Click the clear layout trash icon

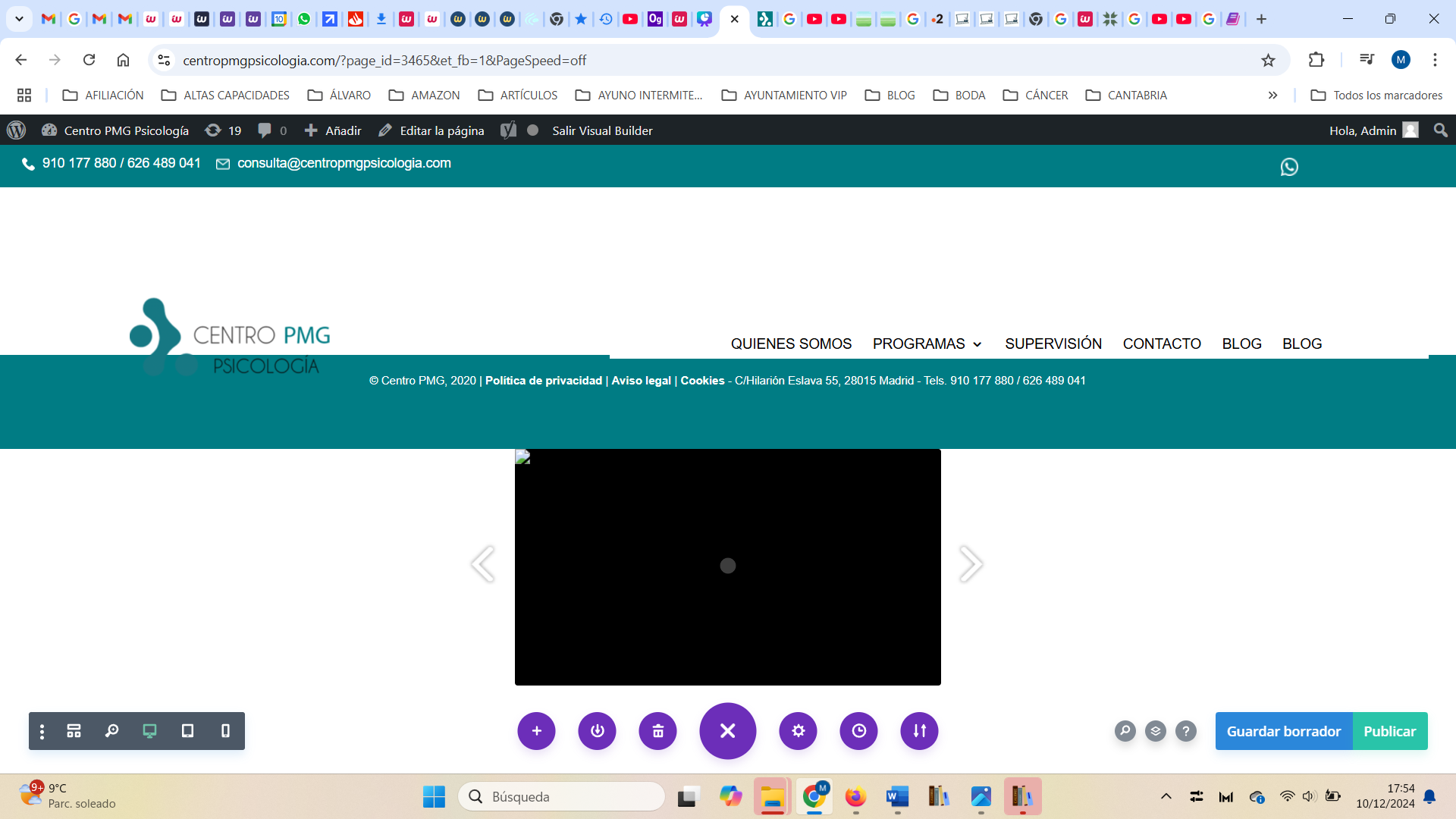point(657,731)
